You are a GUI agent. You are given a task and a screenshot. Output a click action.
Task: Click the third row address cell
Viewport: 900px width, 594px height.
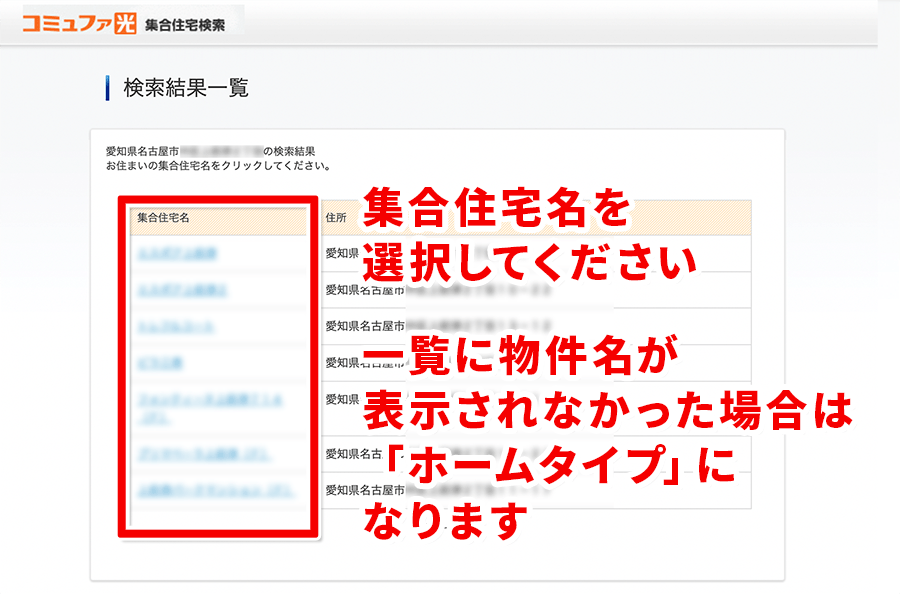[x=380, y=326]
